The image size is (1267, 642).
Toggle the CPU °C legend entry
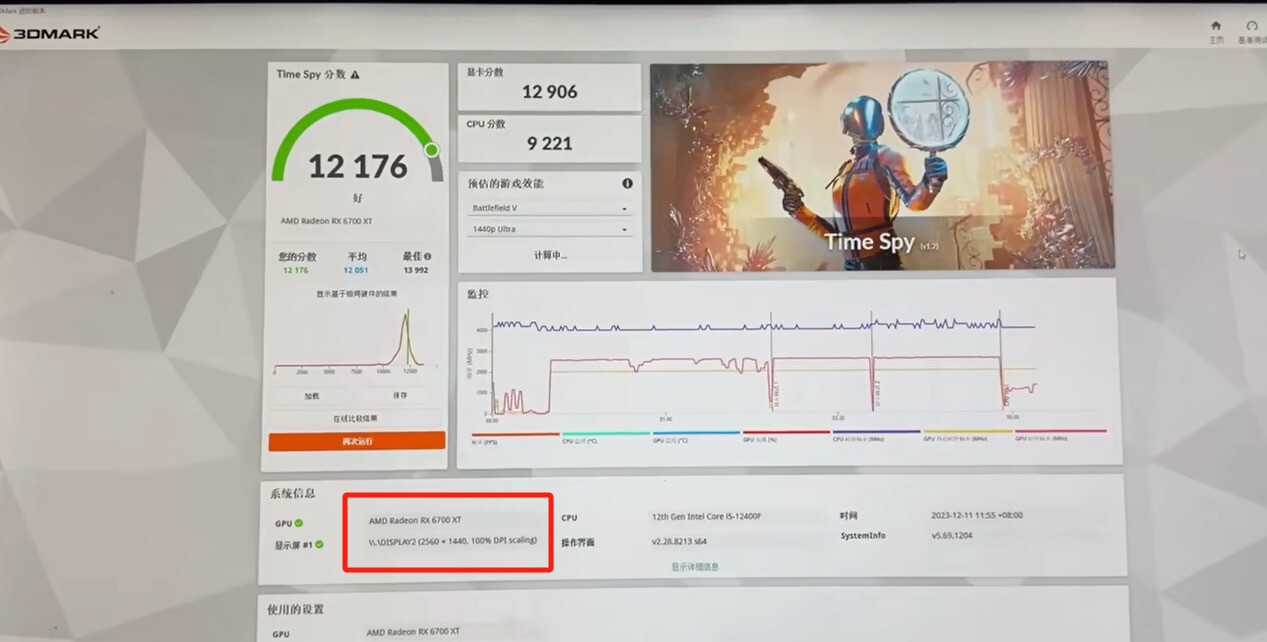(x=606, y=437)
